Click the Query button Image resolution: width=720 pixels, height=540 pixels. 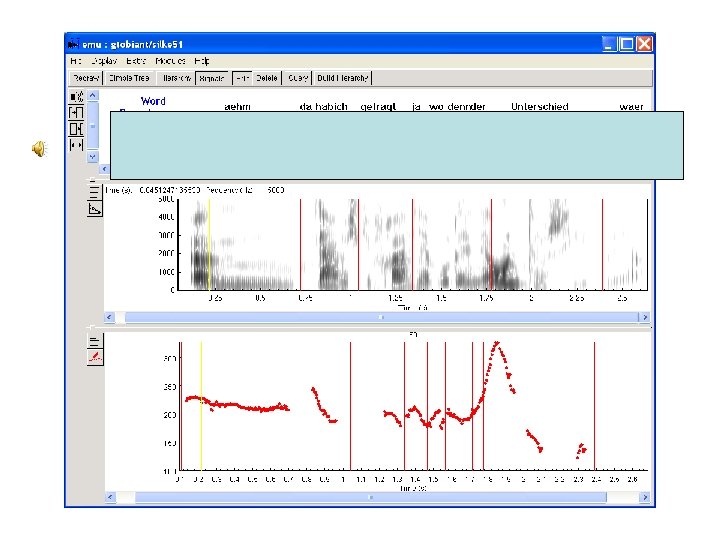tap(298, 78)
